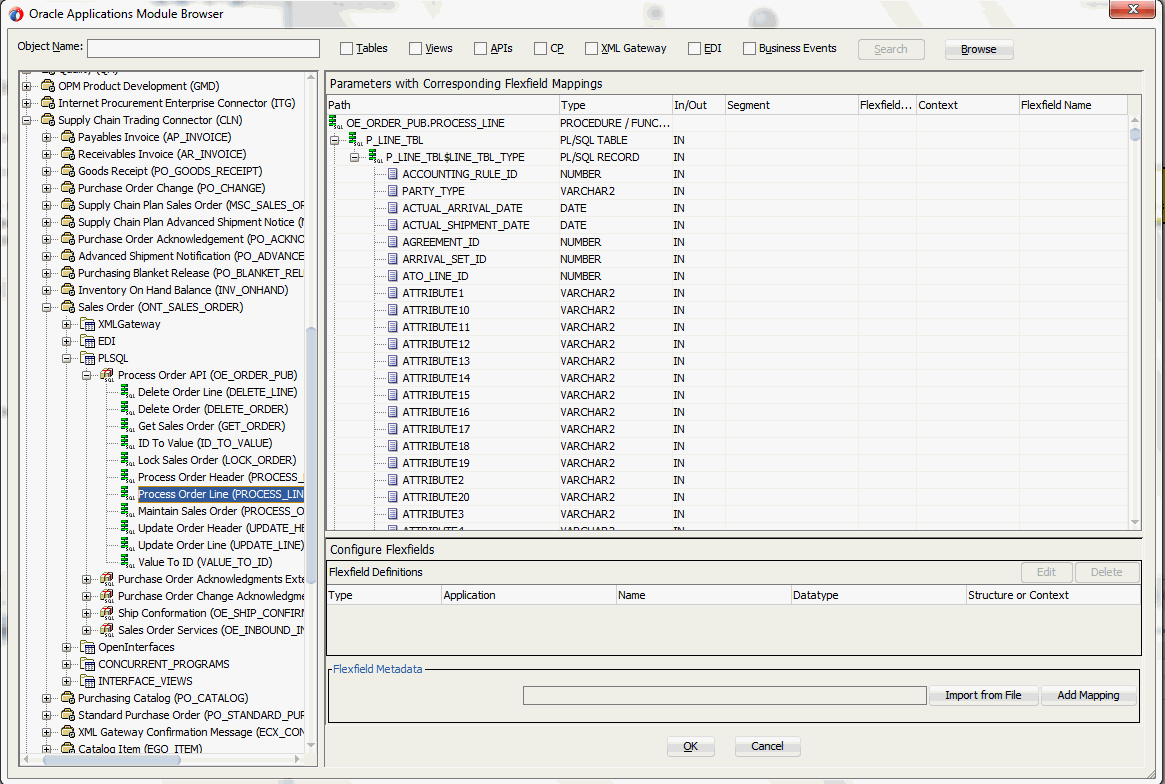Select Maintain Sales Order tree item
Image resolution: width=1165 pixels, height=784 pixels.
pyautogui.click(x=221, y=511)
